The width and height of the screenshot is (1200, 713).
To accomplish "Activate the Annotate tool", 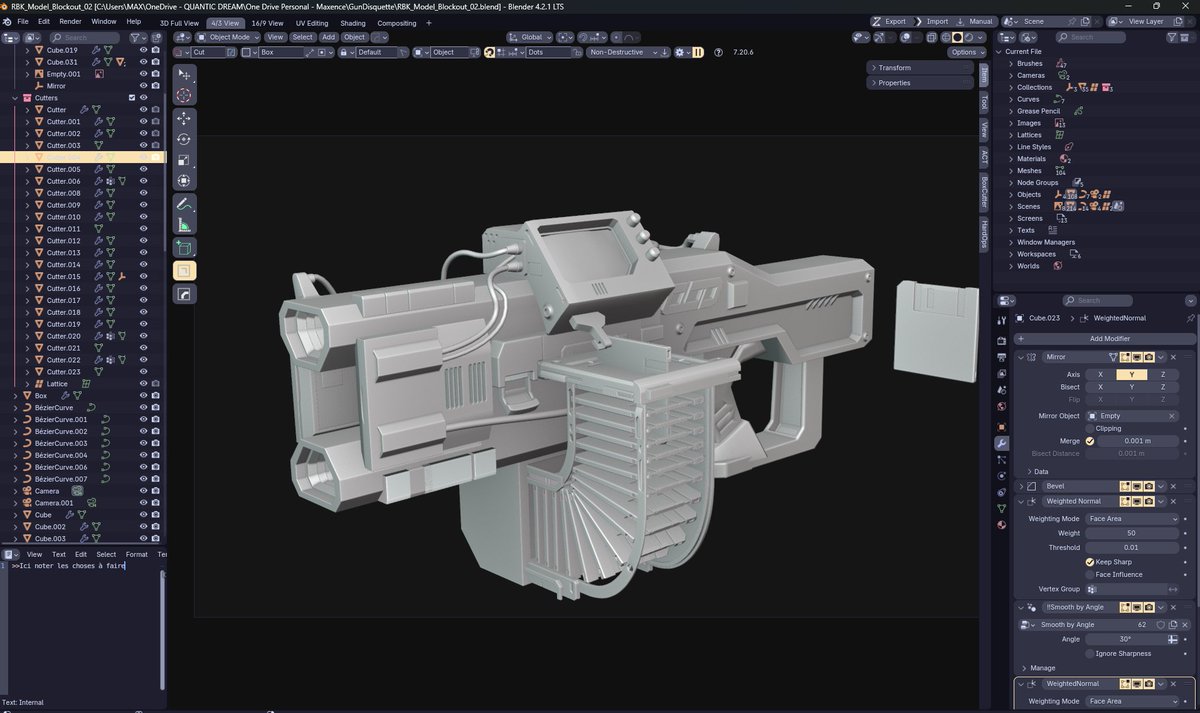I will point(183,205).
